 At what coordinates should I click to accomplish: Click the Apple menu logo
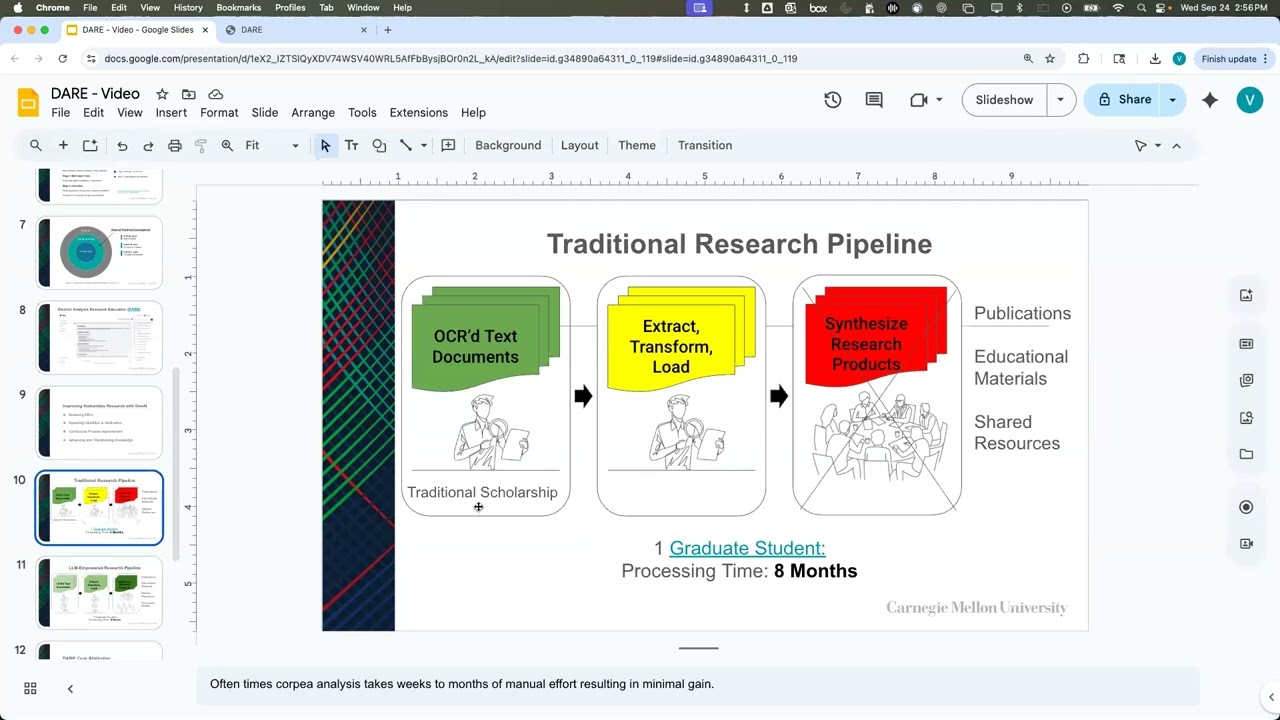click(17, 8)
